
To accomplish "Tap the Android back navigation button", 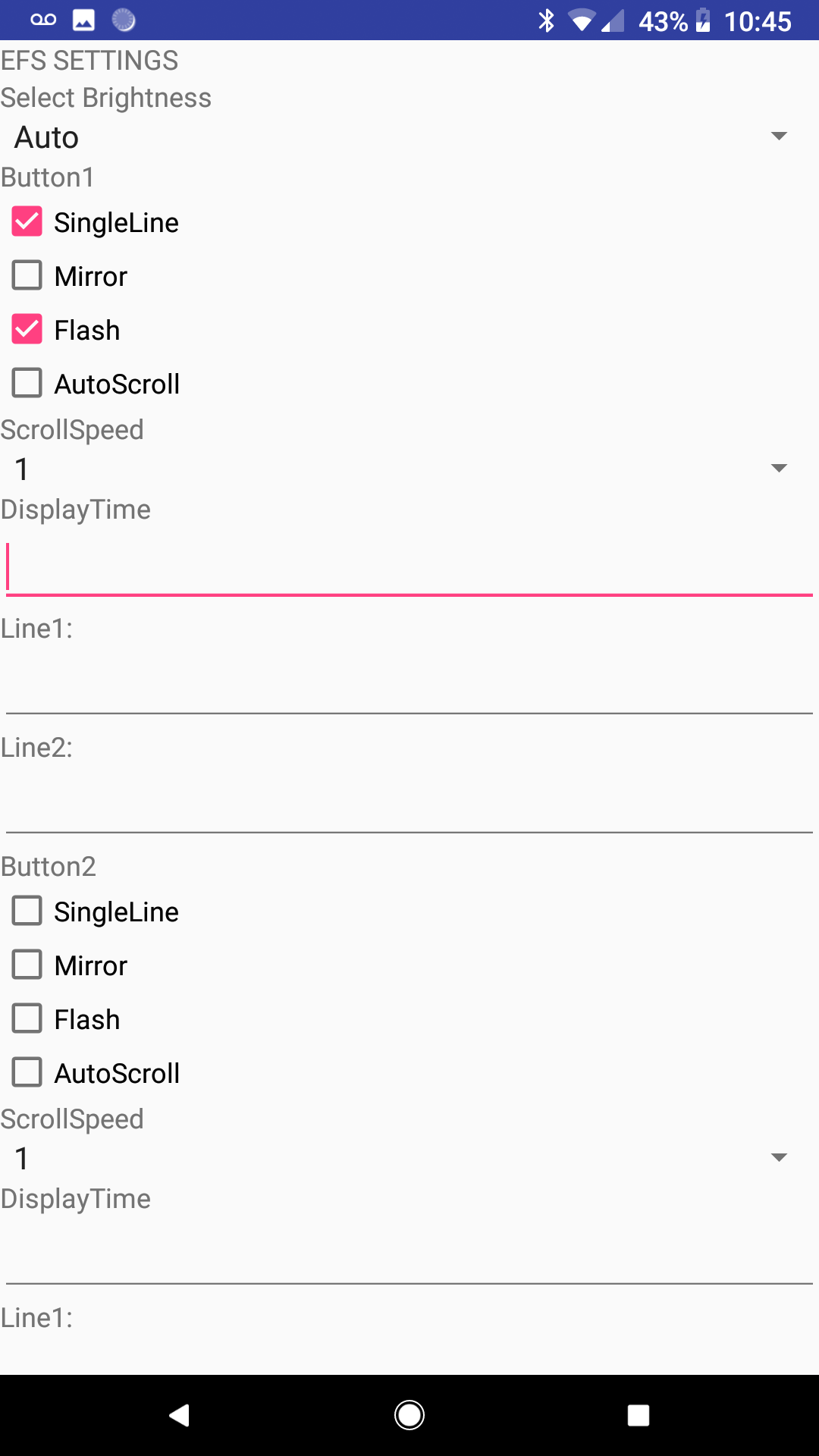I will [180, 1415].
